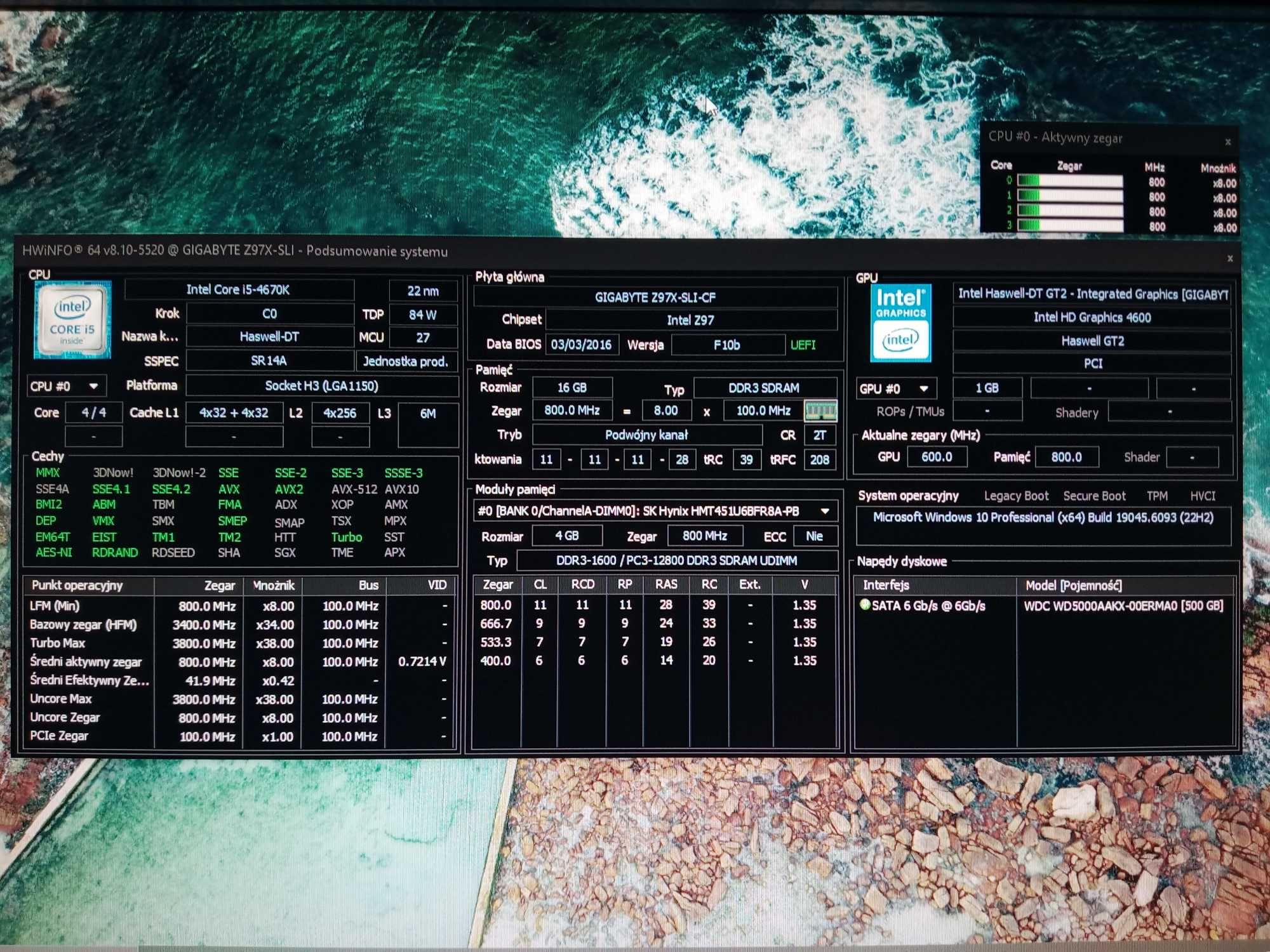This screenshot has width=1270, height=952.
Task: Click the CL timing column header
Action: [x=540, y=585]
